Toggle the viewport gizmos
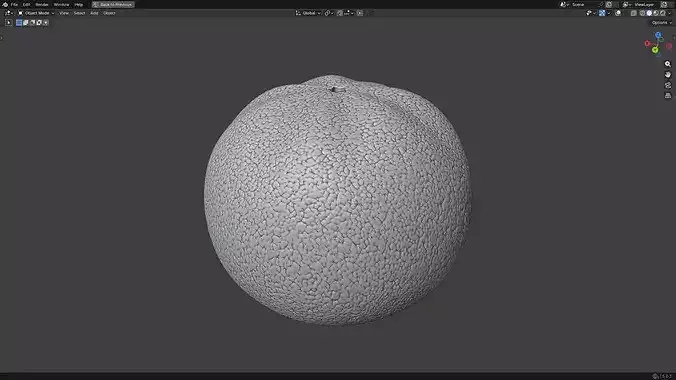This screenshot has height=380, width=676. (x=602, y=13)
